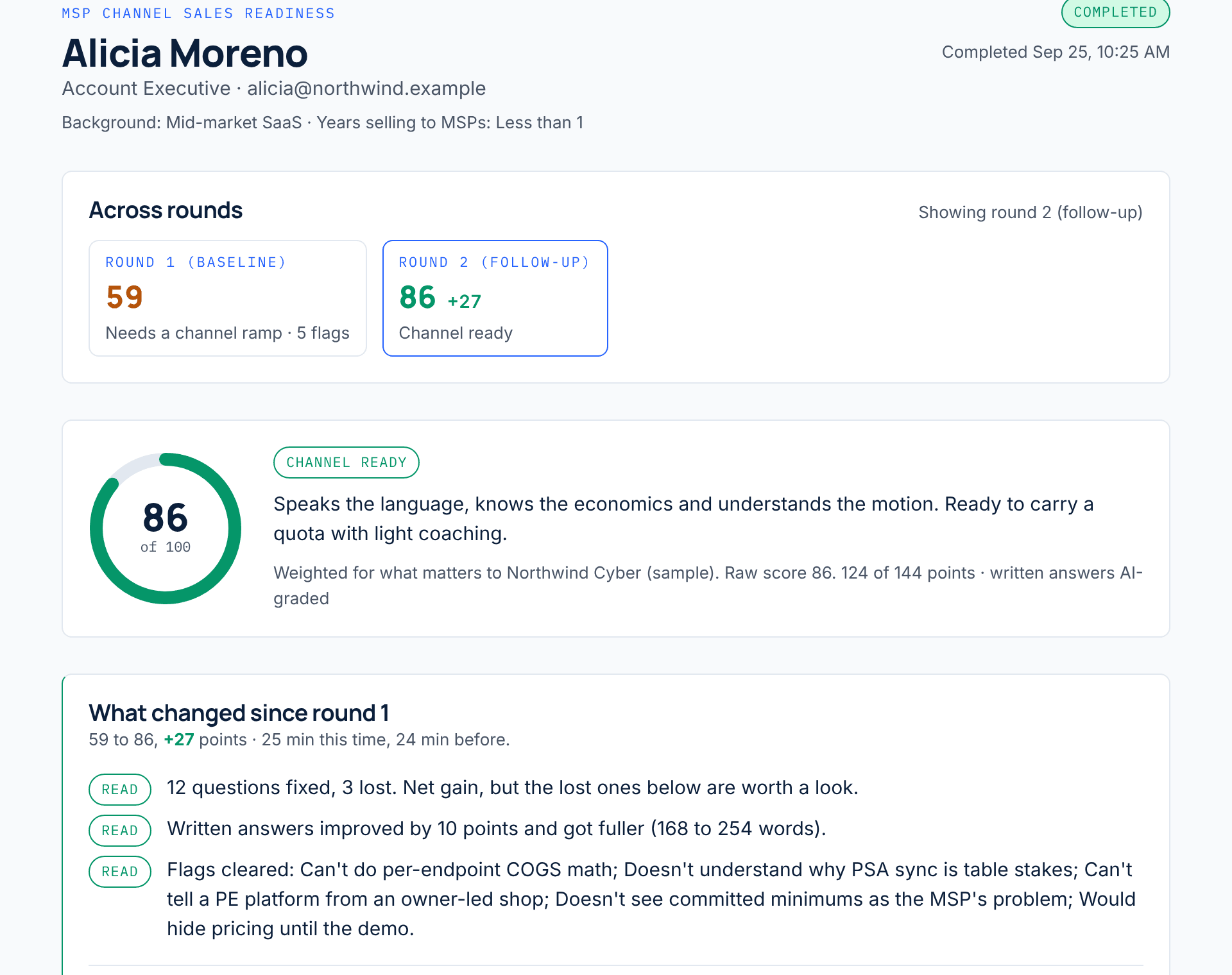Viewport: 1232px width, 975px height.
Task: Click the email alicia@northwind.example line
Action: [274, 89]
